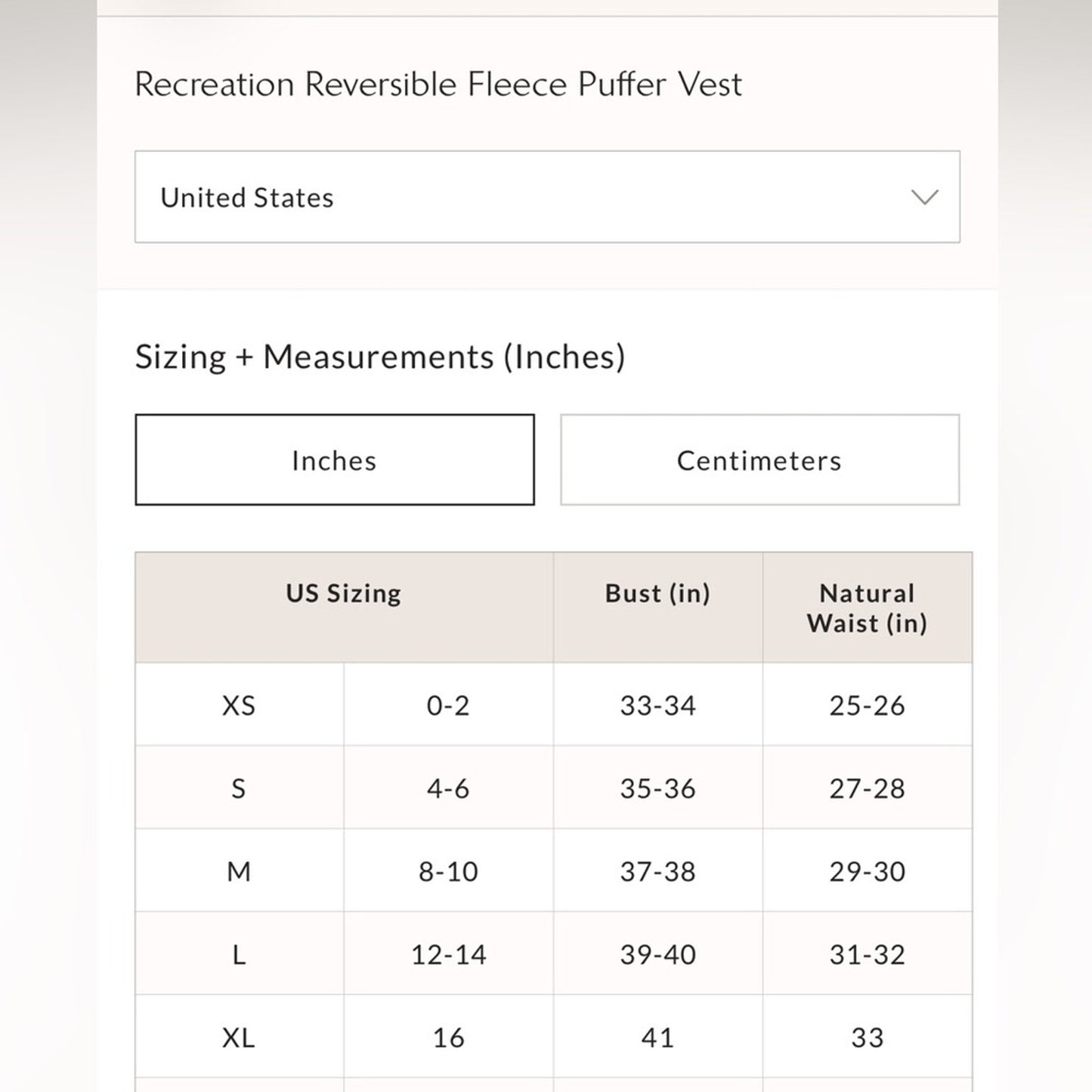Click the 12-14 US size cell
This screenshot has height=1092, width=1092.
(x=448, y=955)
